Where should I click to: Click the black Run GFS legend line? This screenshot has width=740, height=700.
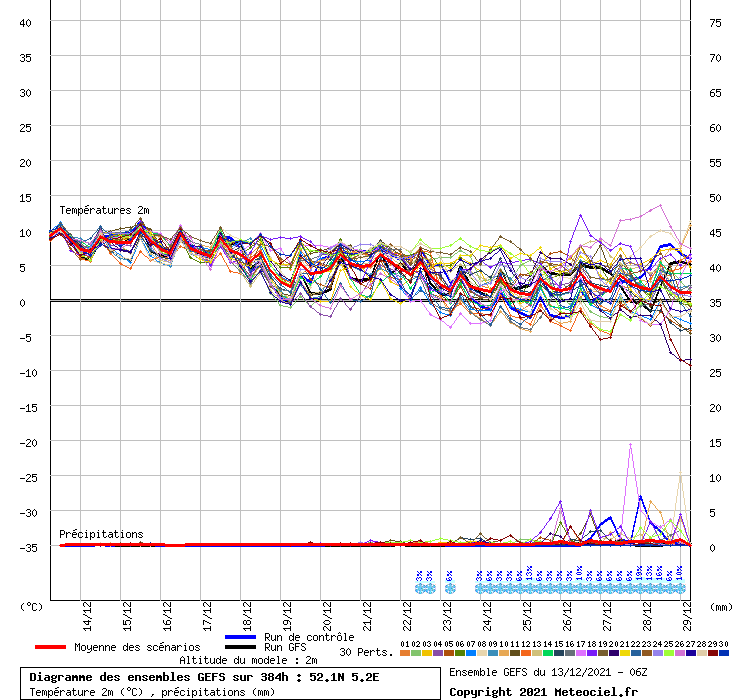(241, 647)
